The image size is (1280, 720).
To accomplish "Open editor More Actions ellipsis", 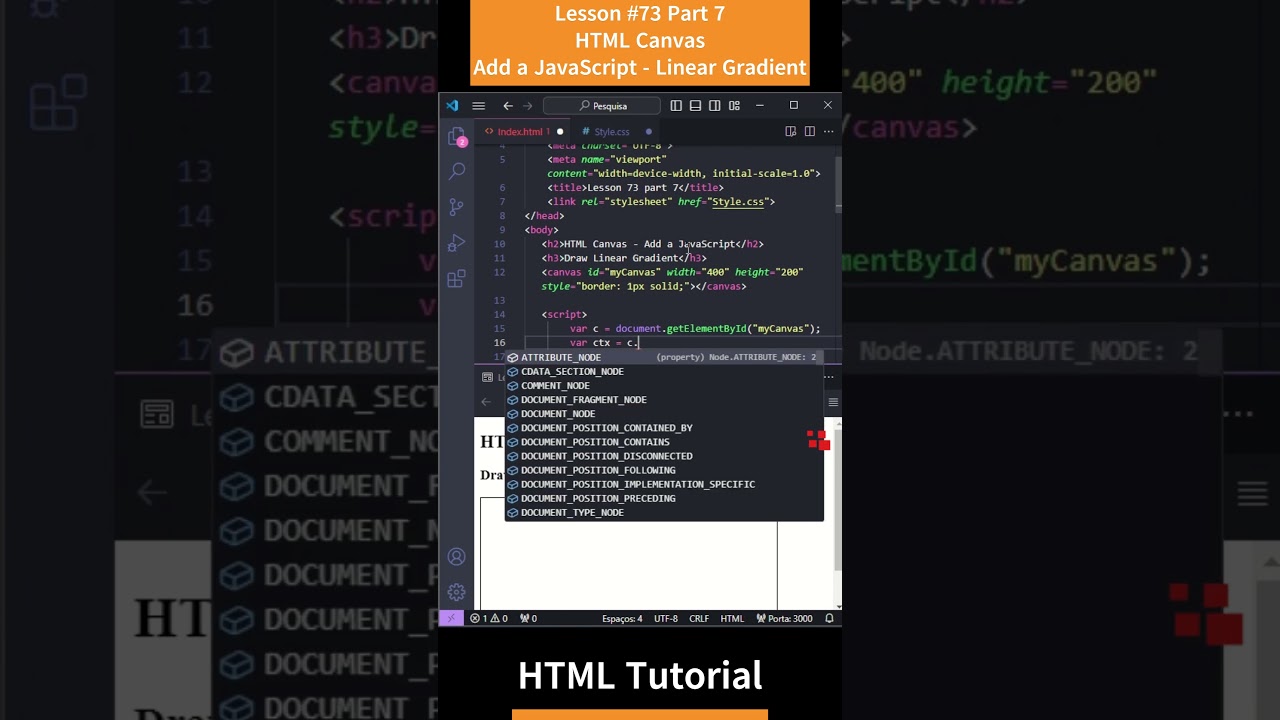I will (828, 131).
